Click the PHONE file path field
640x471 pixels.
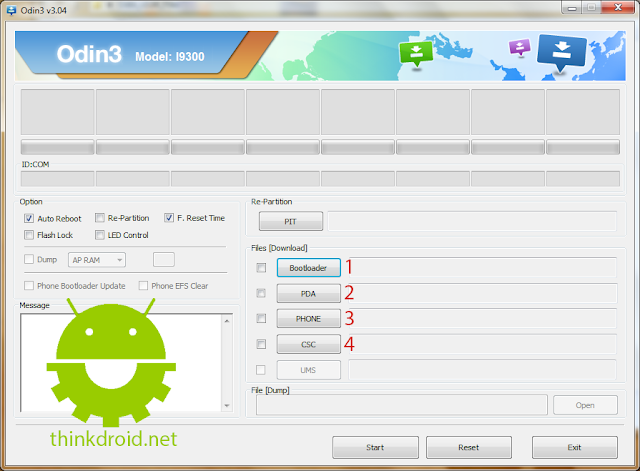tap(482, 318)
